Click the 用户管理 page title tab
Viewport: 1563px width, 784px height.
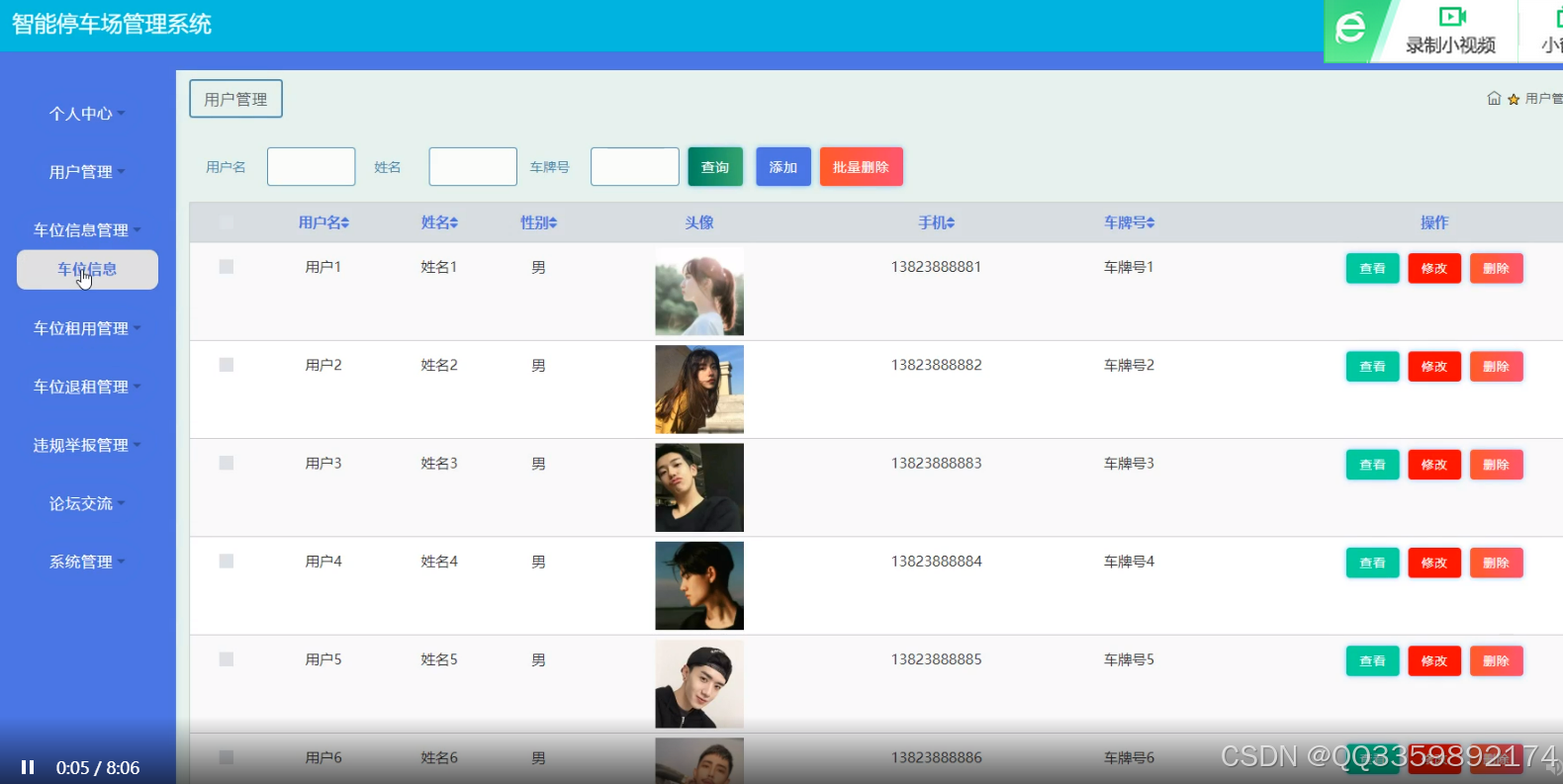[235, 99]
